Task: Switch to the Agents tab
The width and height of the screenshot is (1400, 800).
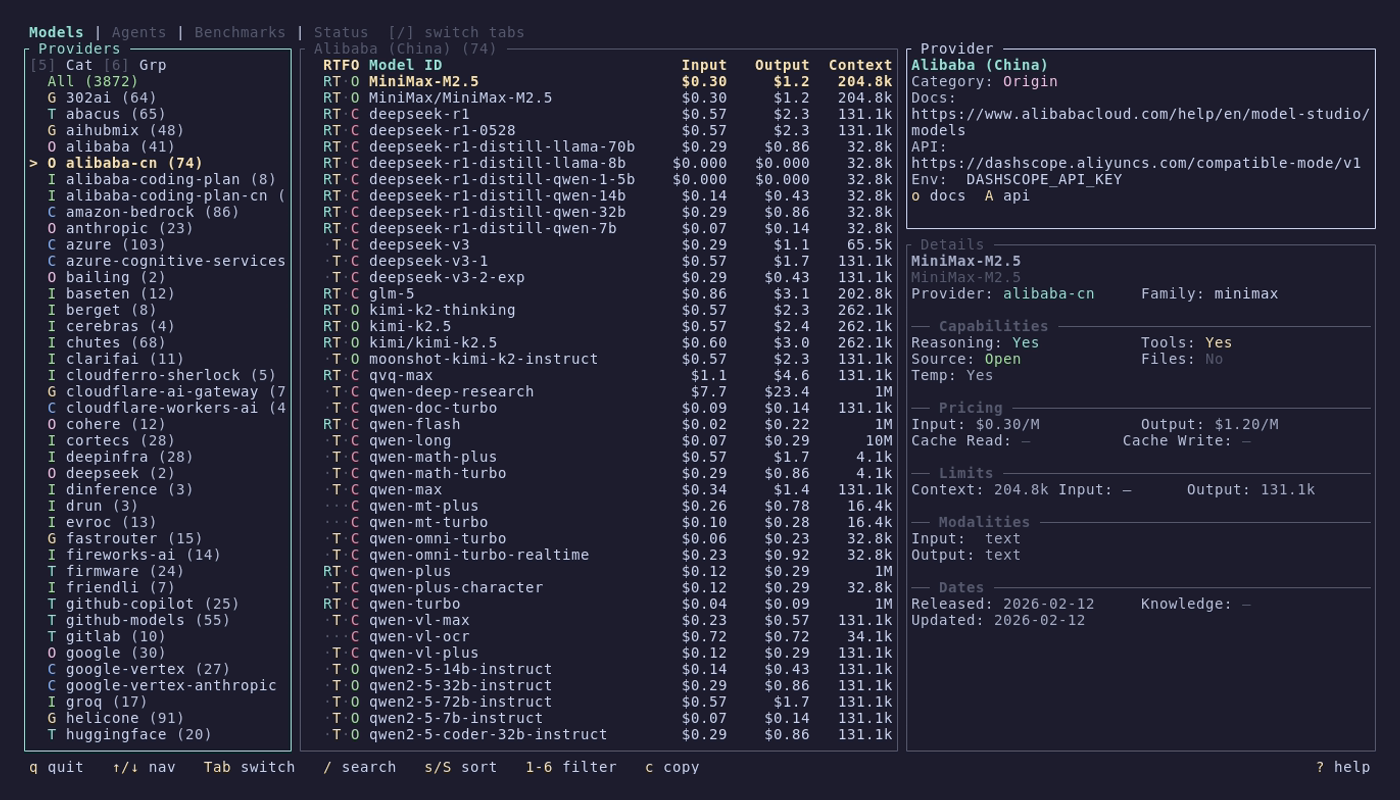Action: click(x=139, y=32)
